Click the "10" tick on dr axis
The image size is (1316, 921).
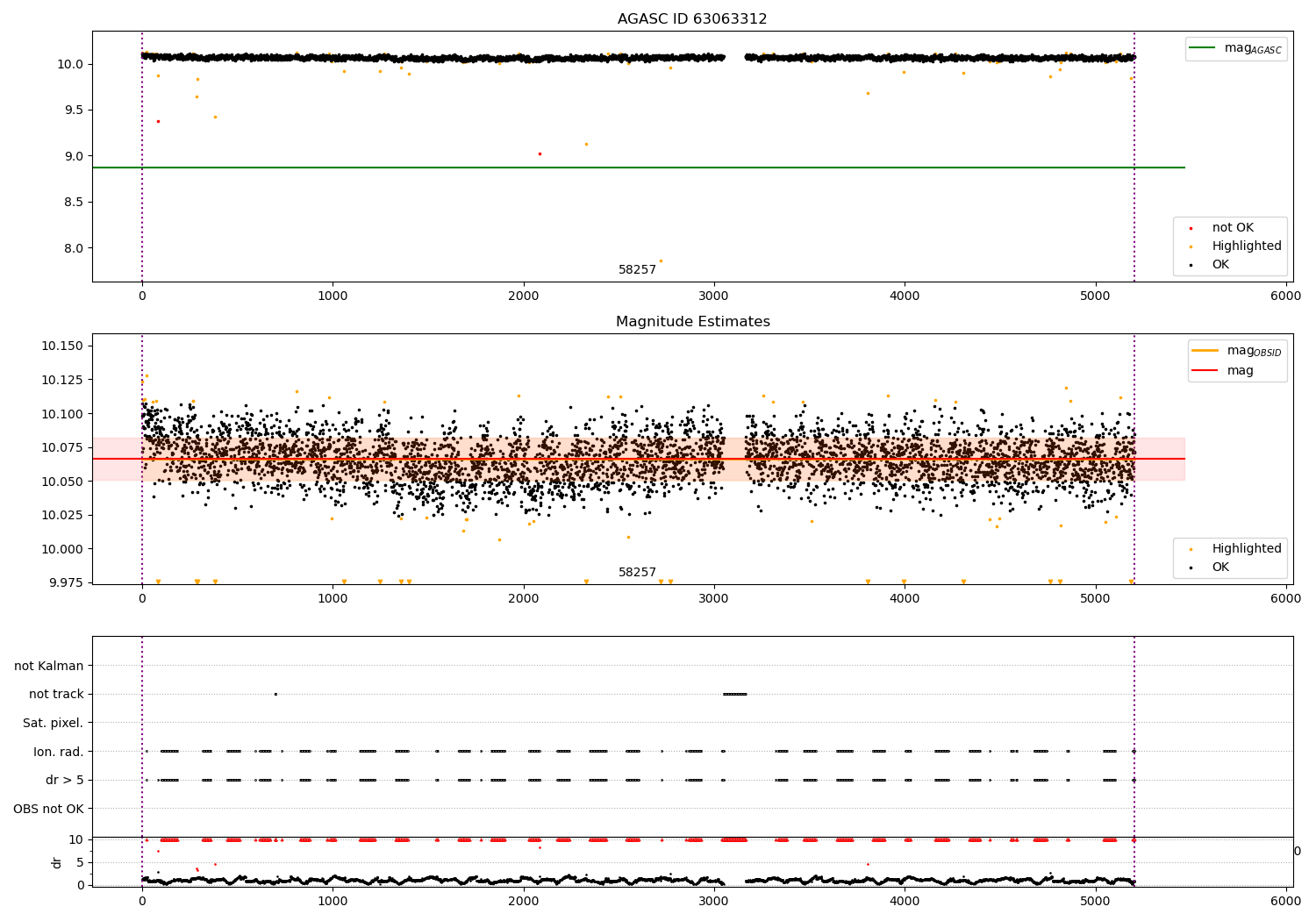click(76, 839)
